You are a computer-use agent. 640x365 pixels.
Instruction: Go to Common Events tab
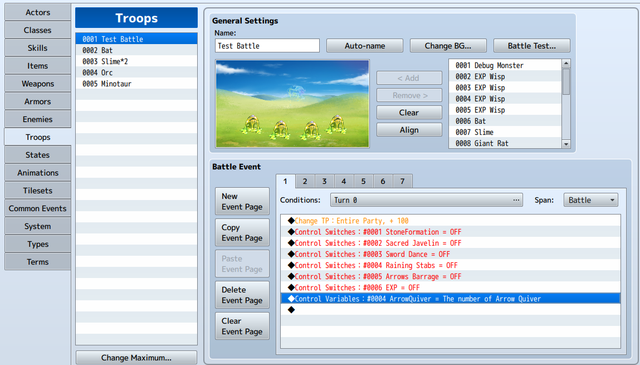pos(38,208)
